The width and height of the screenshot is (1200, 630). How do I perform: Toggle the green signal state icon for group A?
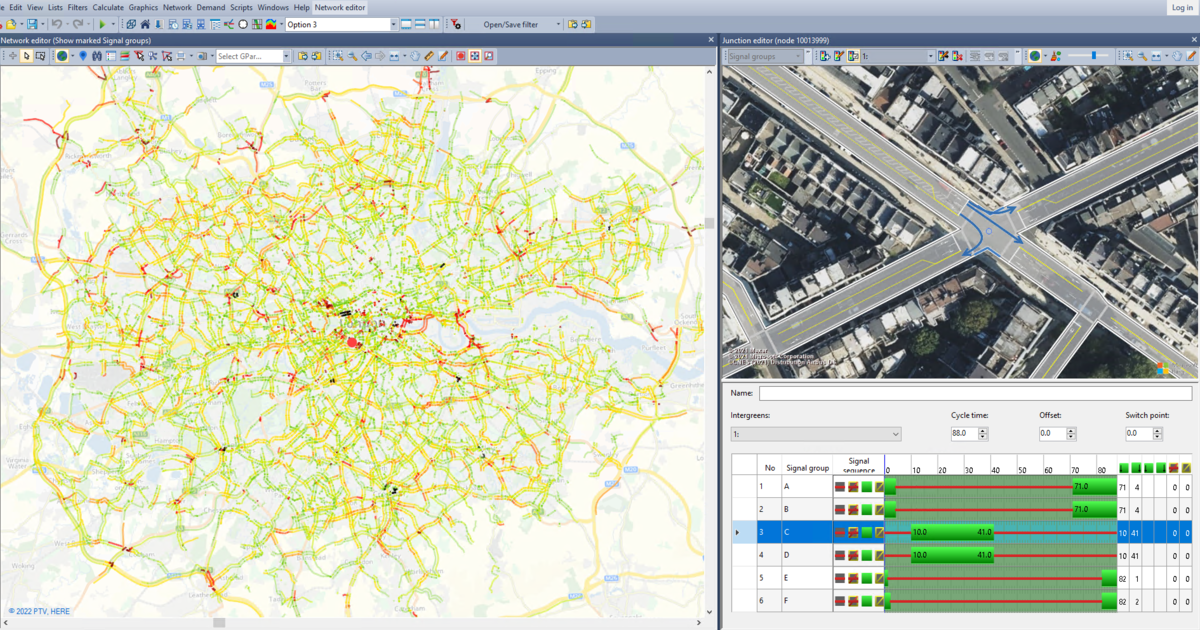(867, 486)
